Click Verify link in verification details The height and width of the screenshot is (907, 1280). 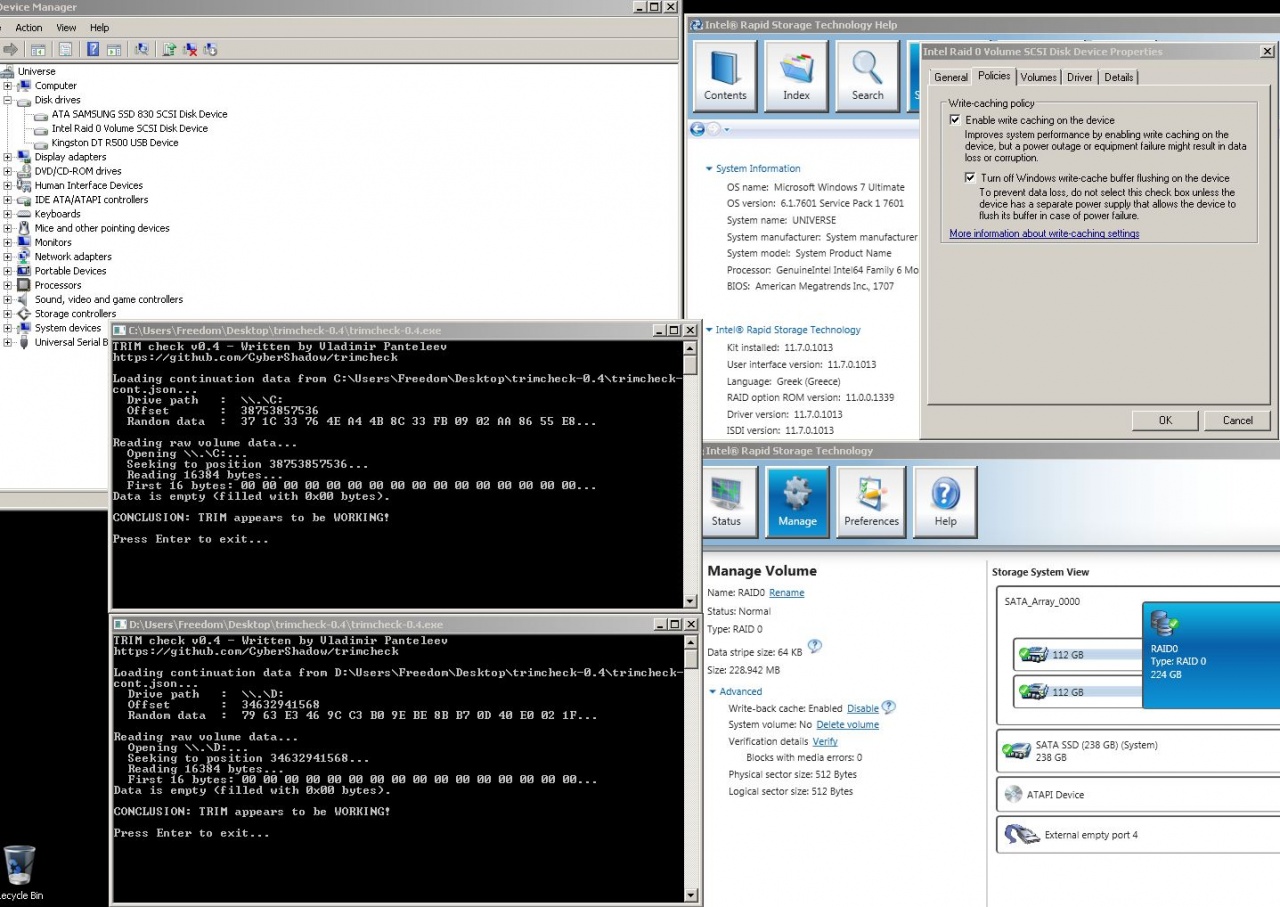(x=825, y=742)
